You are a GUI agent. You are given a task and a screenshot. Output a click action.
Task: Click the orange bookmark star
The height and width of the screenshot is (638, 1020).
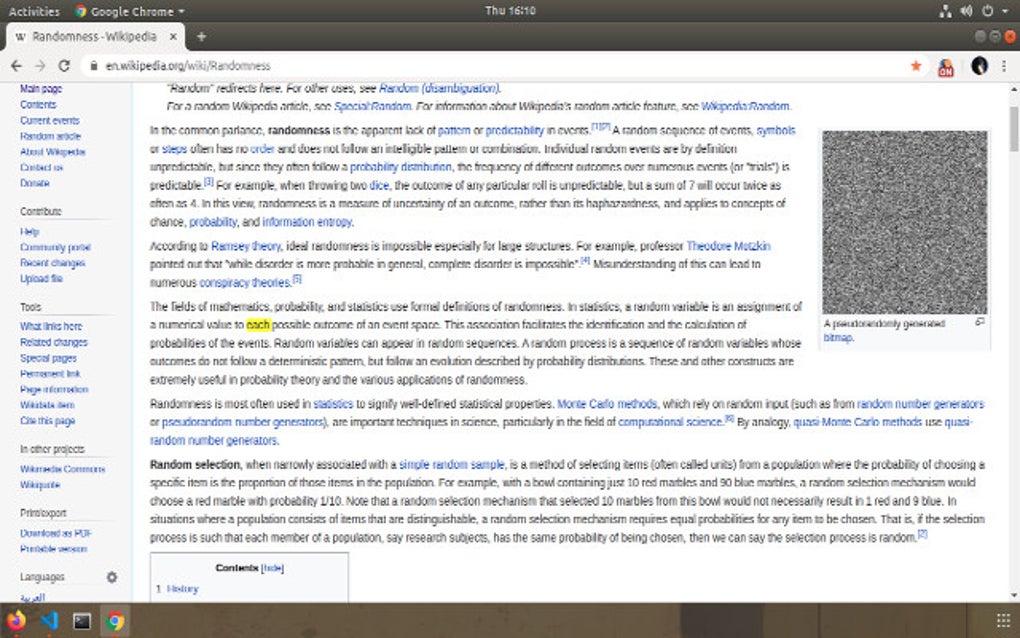pyautogui.click(x=916, y=66)
